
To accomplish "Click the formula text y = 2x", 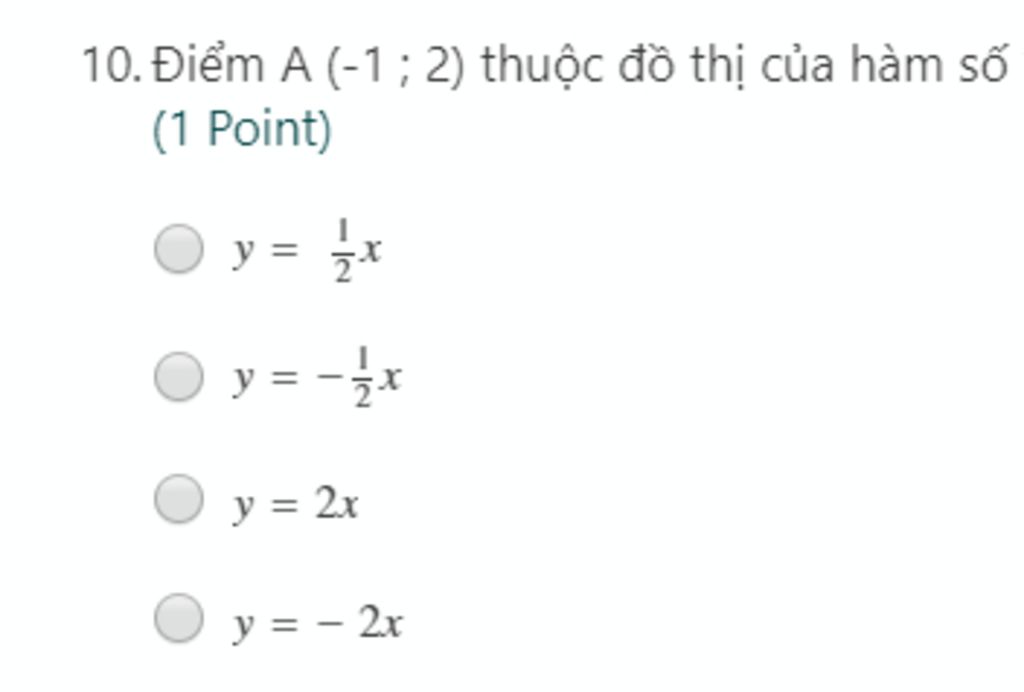I will [296, 506].
